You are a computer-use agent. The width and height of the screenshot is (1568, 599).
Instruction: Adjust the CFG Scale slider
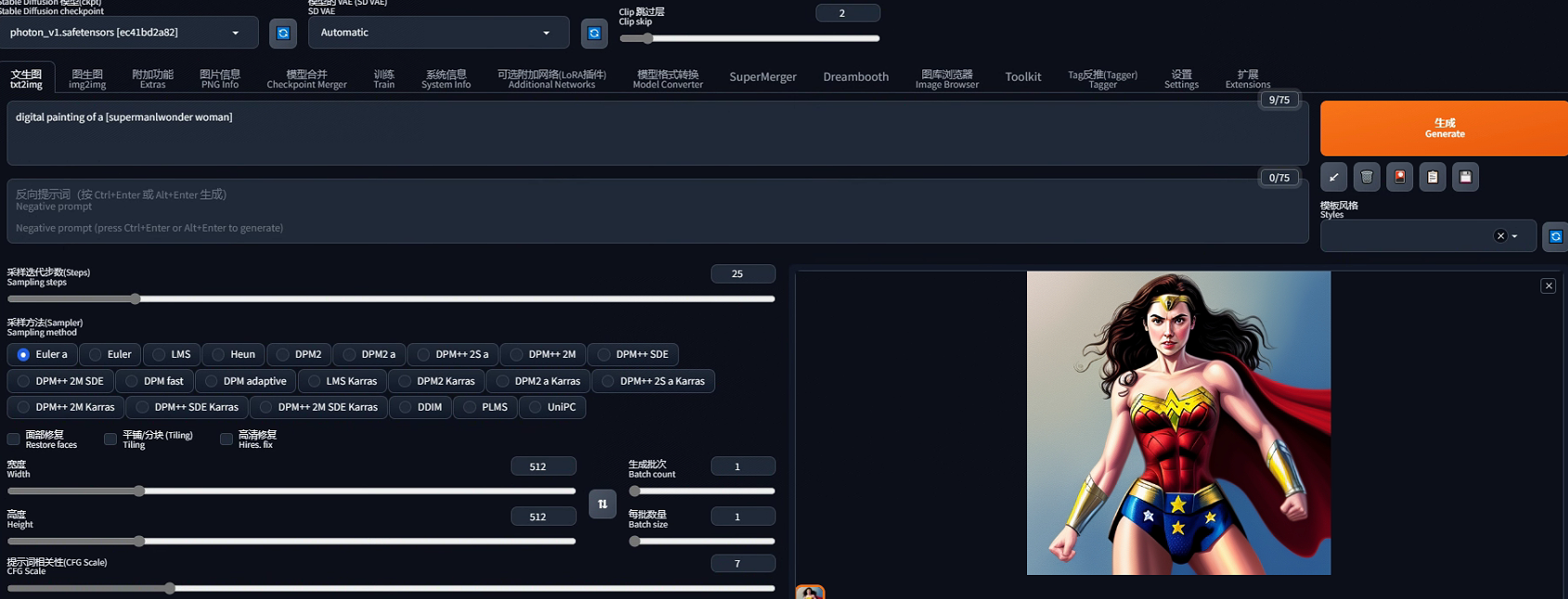click(x=391, y=588)
